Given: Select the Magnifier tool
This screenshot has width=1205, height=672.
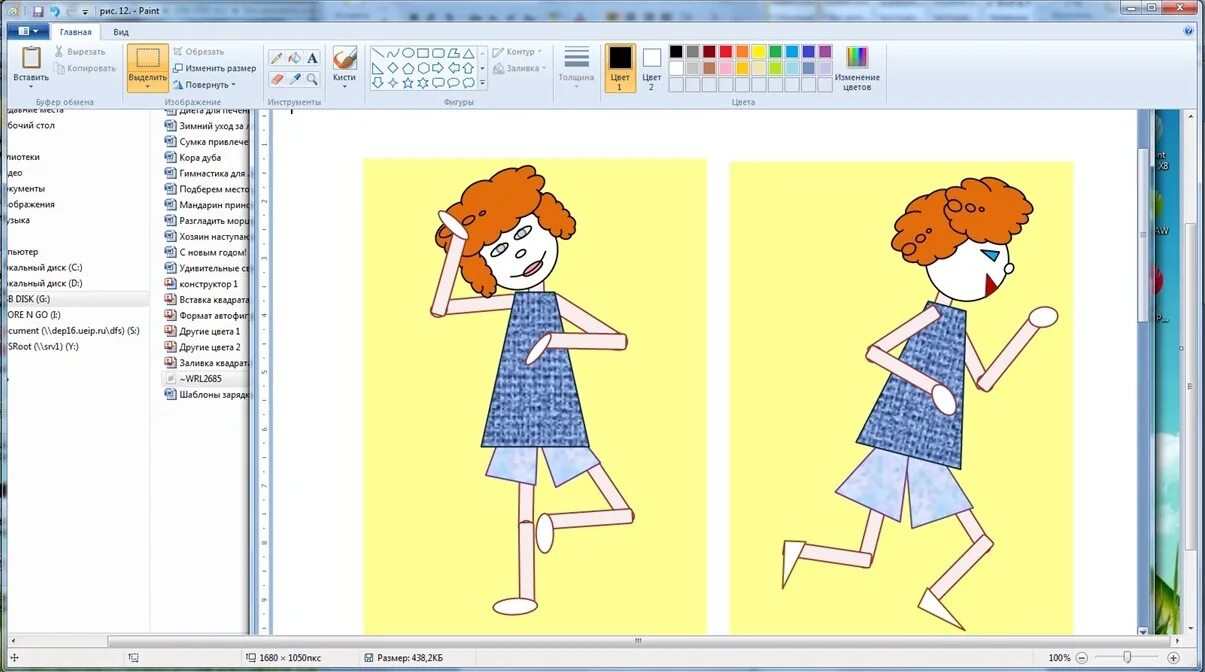Looking at the screenshot, I should (312, 79).
